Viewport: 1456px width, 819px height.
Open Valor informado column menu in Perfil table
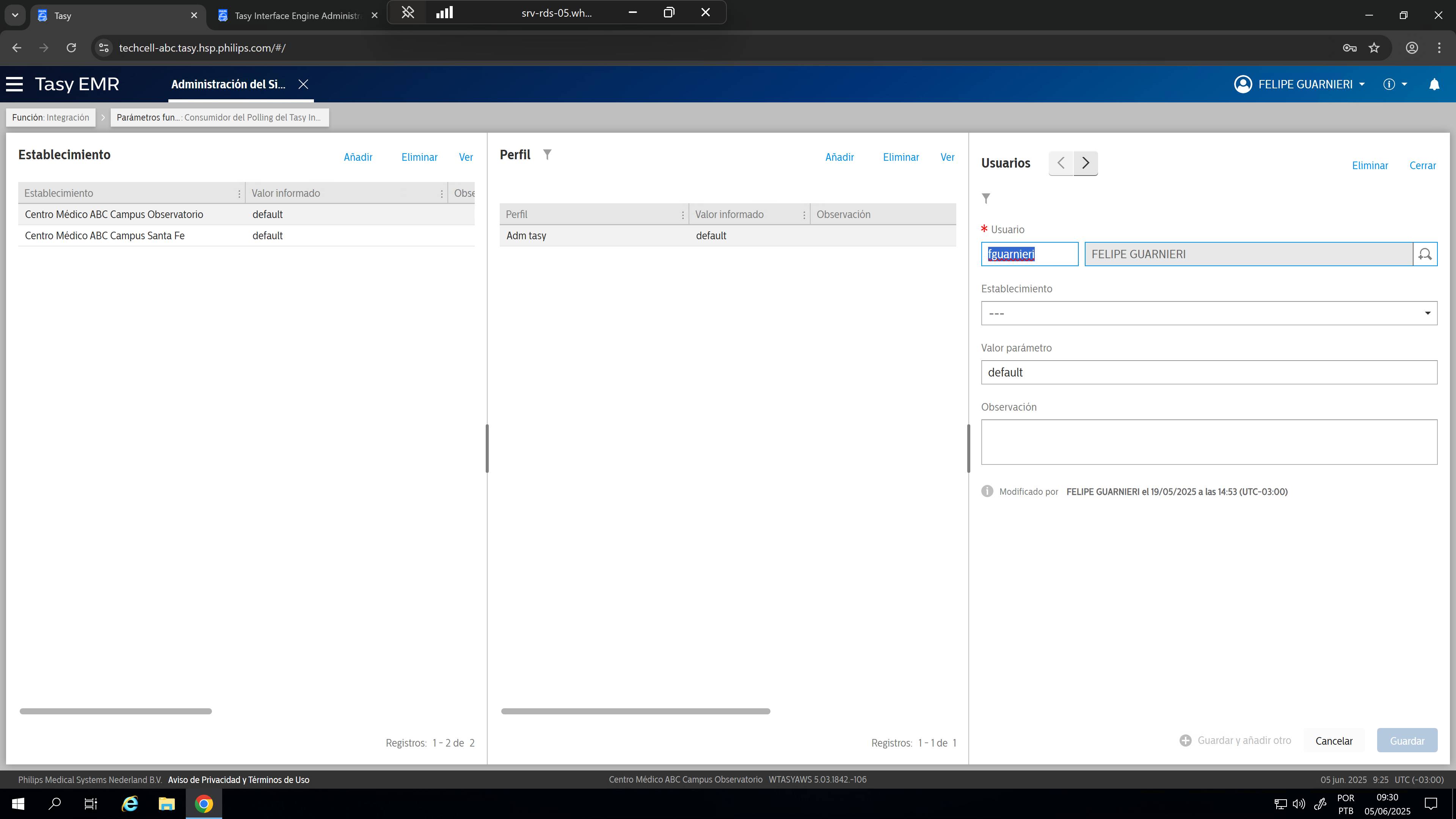(x=804, y=215)
